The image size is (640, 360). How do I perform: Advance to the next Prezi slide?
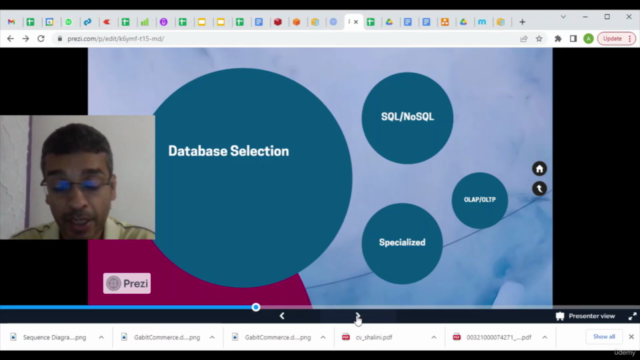(358, 316)
